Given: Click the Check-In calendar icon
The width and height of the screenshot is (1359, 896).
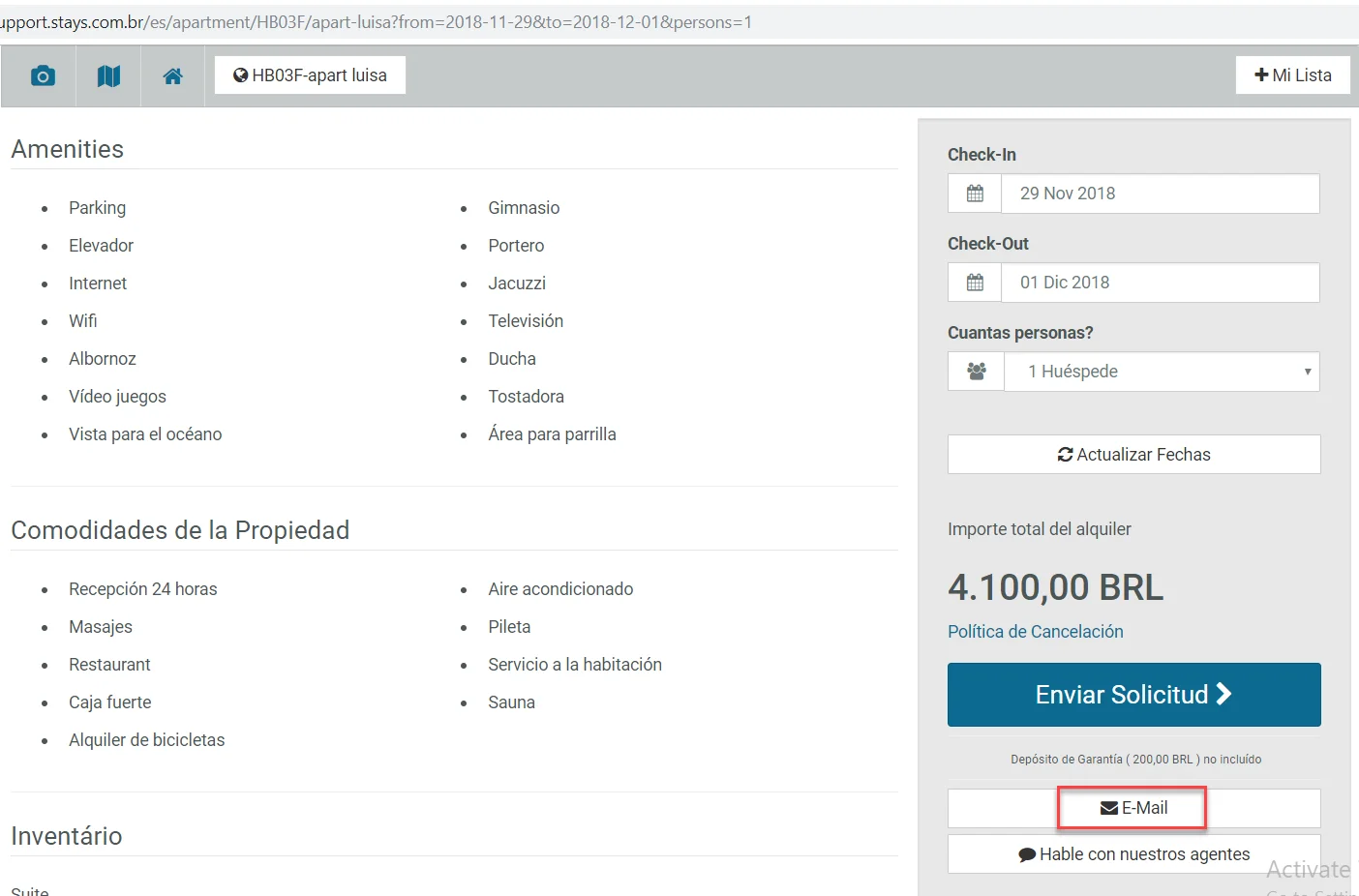Looking at the screenshot, I should pos(975,194).
